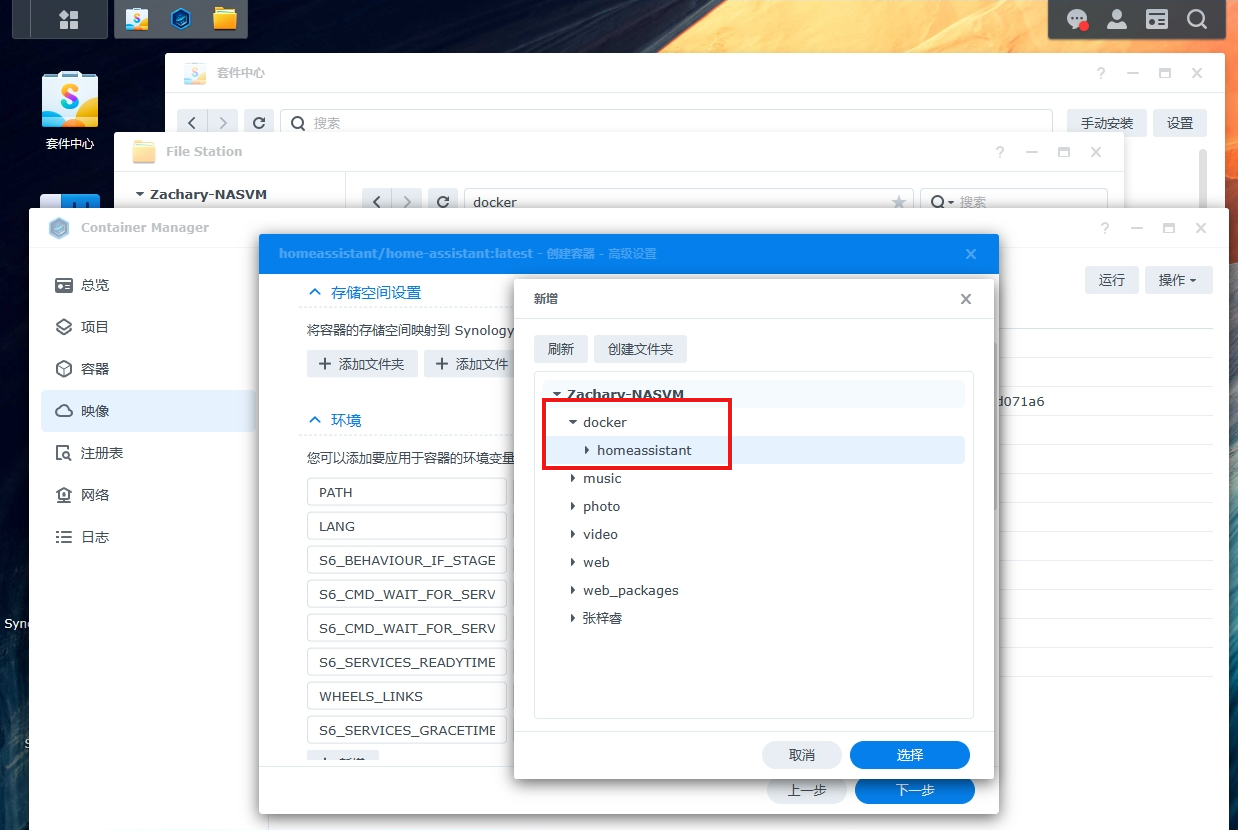Collapse the Zachary-NASVM root in dialog tree

click(557, 394)
